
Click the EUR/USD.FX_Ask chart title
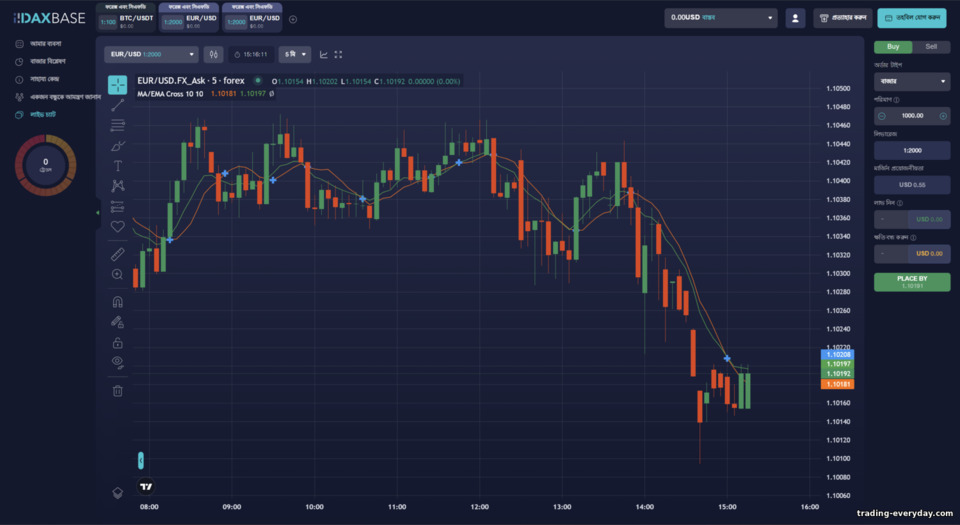[190, 81]
